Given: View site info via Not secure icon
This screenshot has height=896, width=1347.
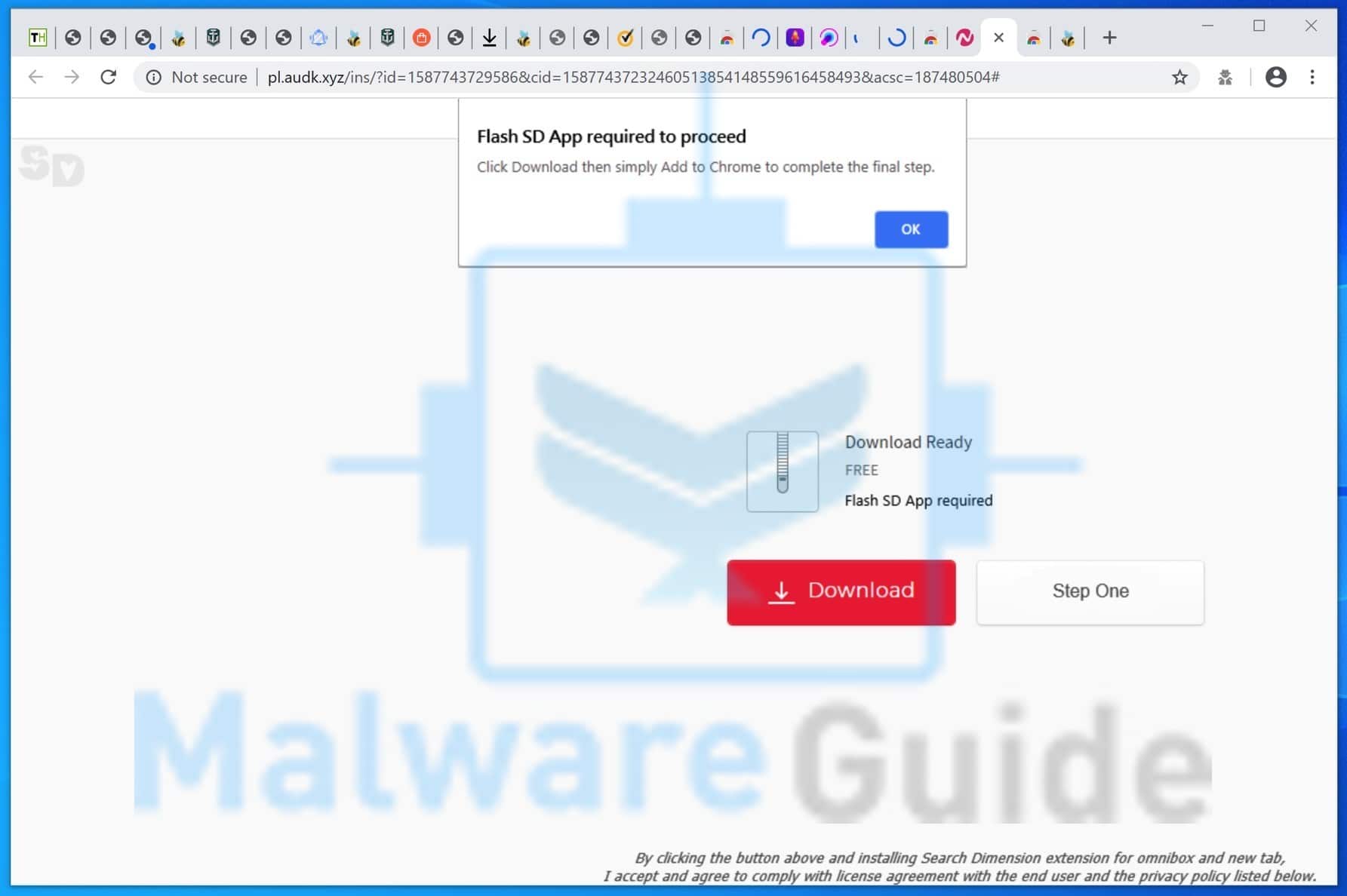Looking at the screenshot, I should click(153, 77).
